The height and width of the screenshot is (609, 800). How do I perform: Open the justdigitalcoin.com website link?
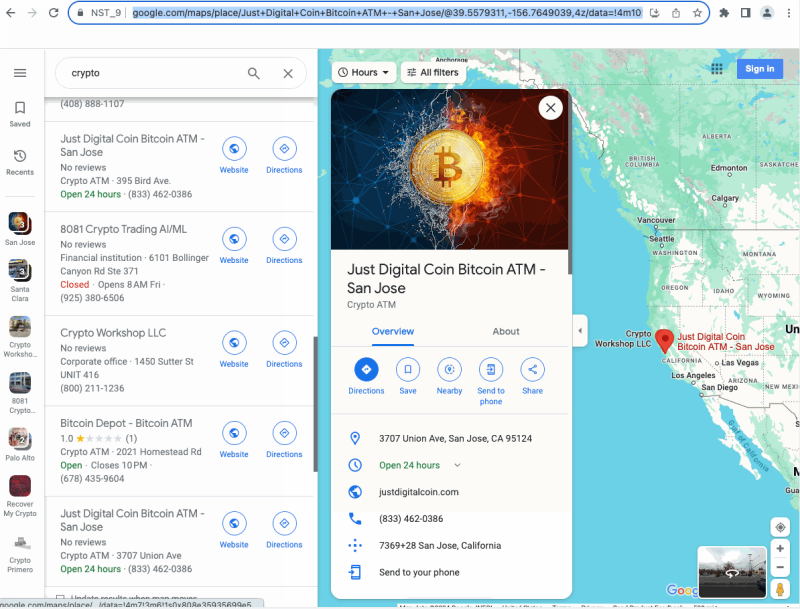tap(419, 492)
